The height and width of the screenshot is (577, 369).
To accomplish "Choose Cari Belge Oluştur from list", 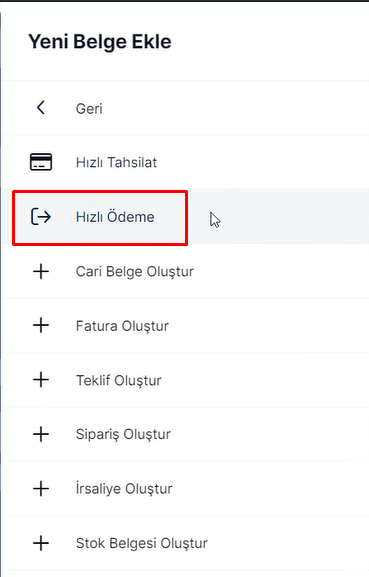I will (x=135, y=272).
